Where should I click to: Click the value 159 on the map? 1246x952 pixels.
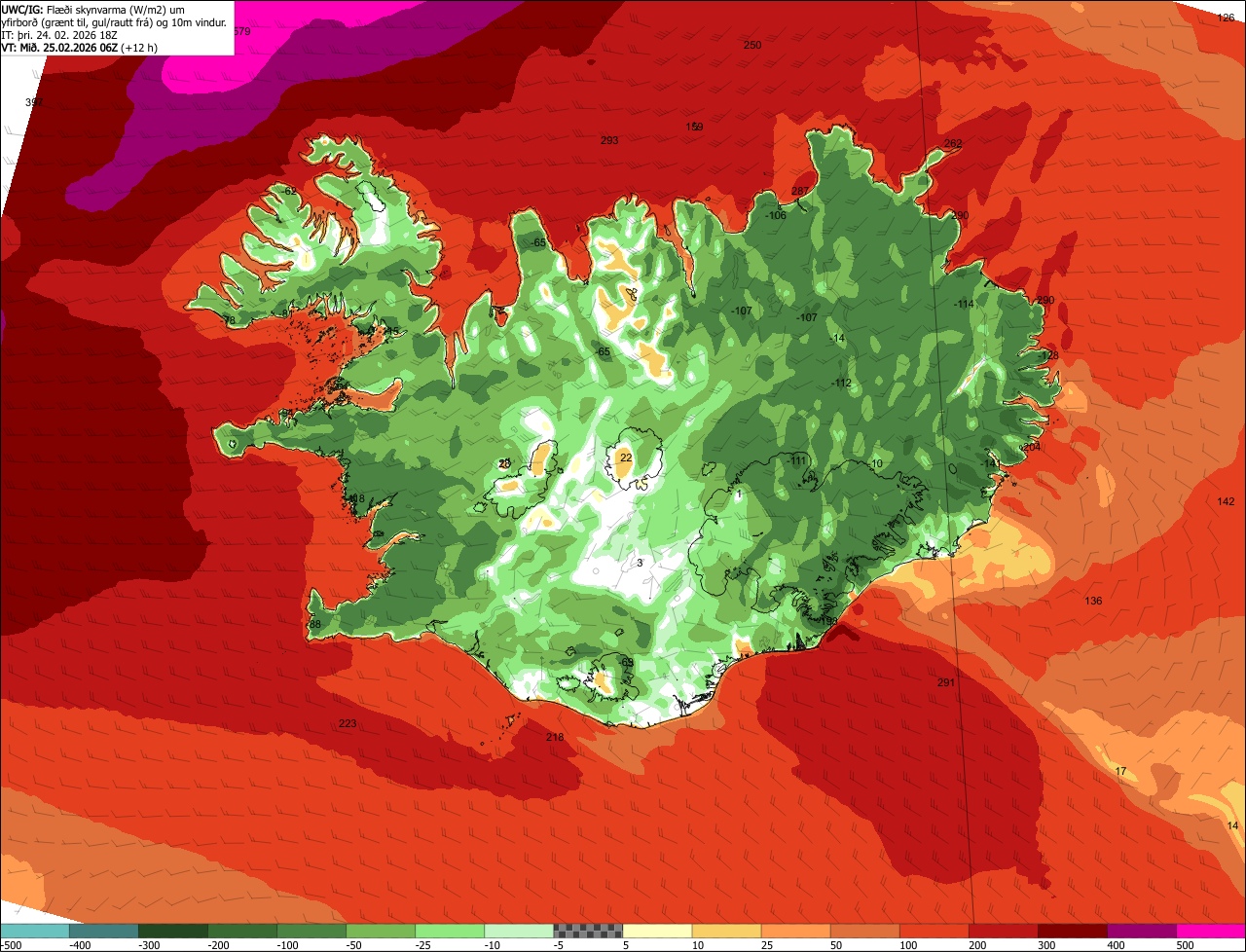[x=695, y=127]
